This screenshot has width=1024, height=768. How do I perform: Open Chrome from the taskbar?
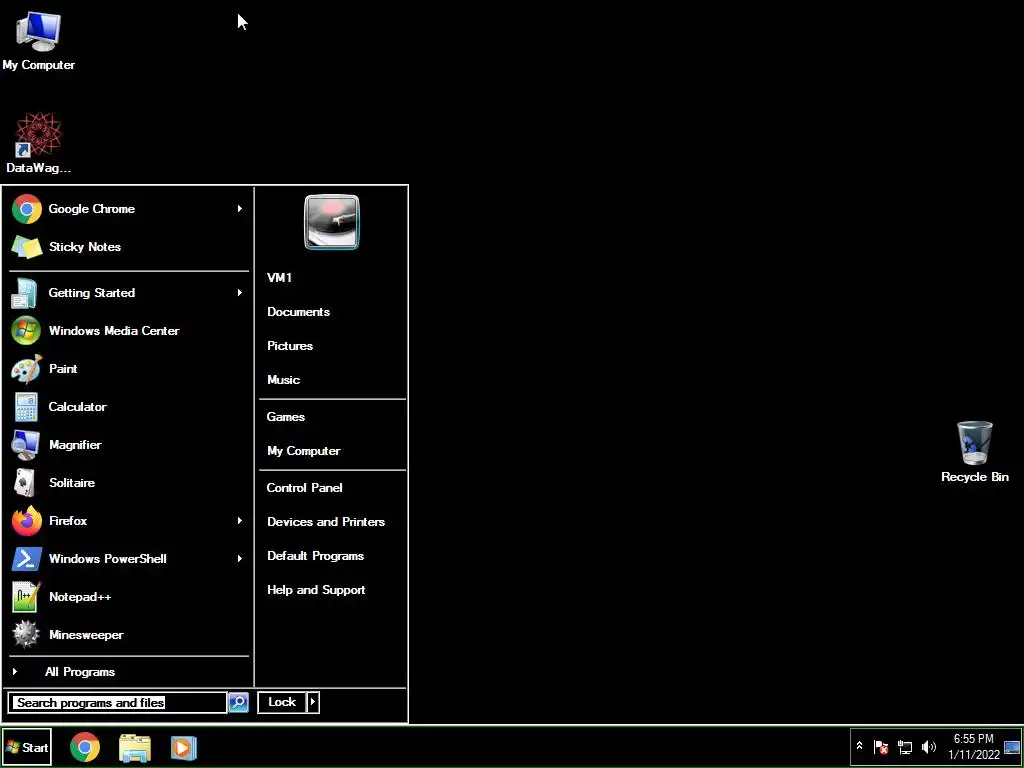point(85,747)
